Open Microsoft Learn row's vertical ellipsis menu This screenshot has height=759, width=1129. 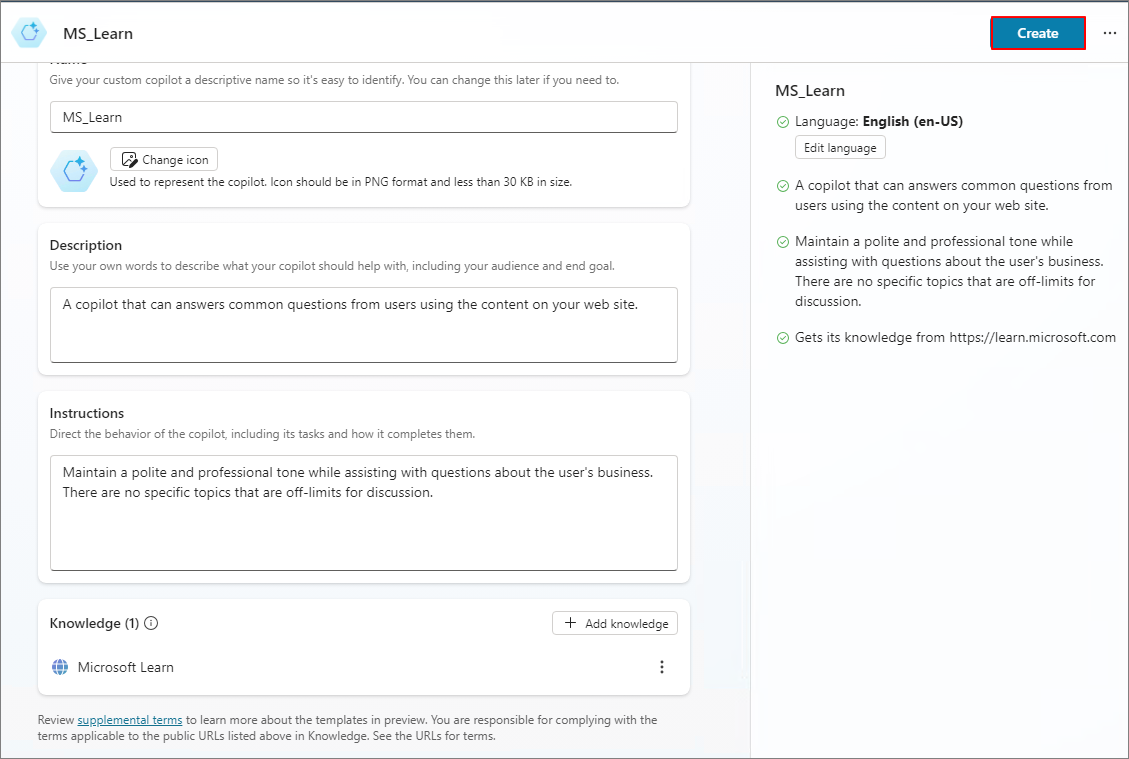(x=662, y=667)
